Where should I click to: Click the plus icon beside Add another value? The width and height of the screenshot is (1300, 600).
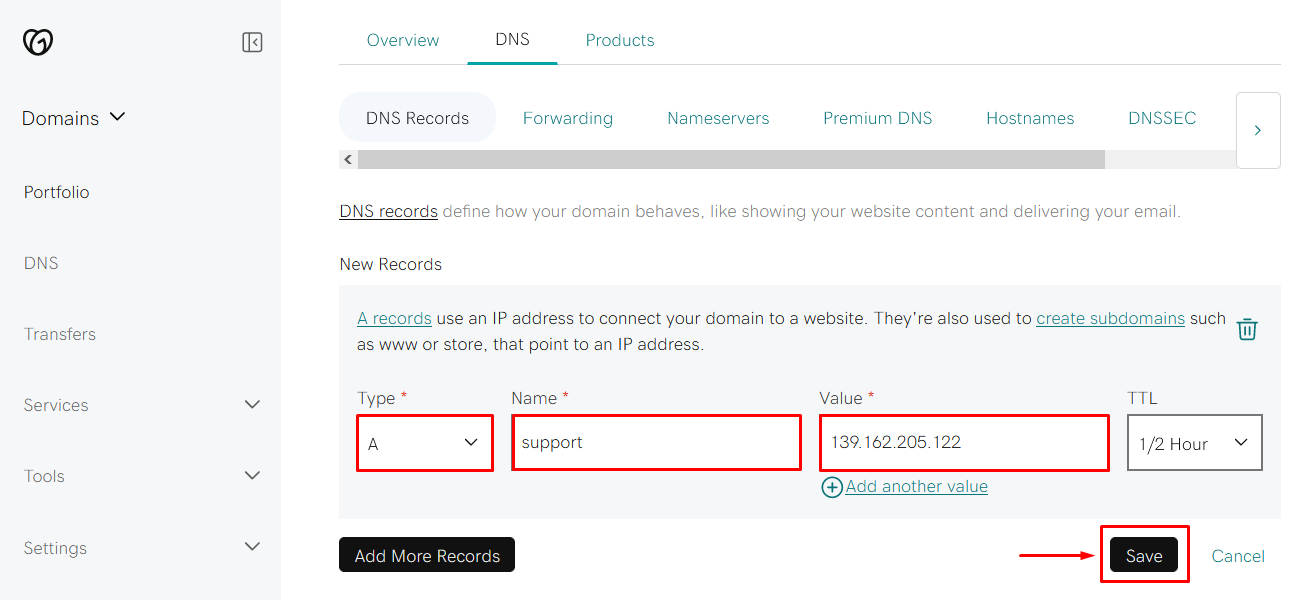click(832, 486)
